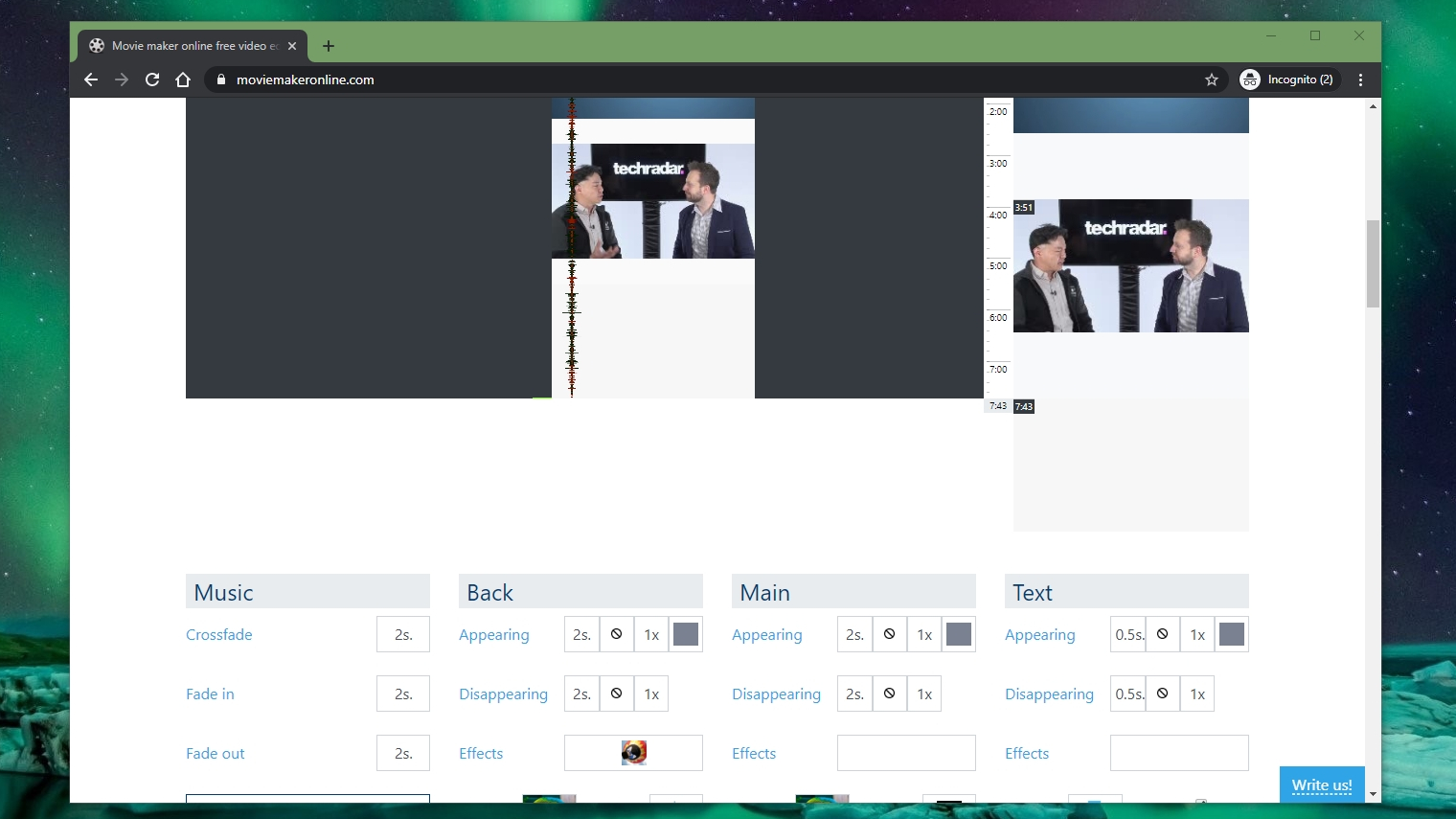This screenshot has height=819, width=1456.
Task: Change Main Disappearing 1x speed
Action: pyautogui.click(x=924, y=694)
